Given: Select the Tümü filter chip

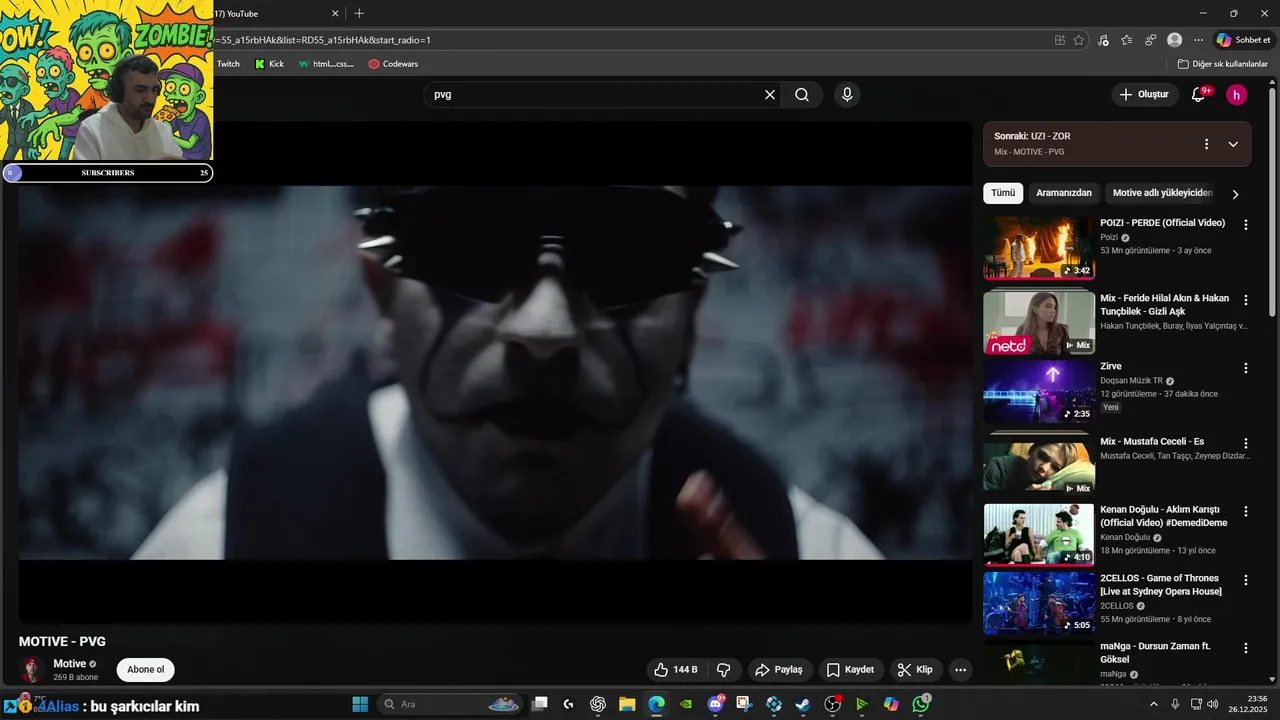Looking at the screenshot, I should (1003, 193).
